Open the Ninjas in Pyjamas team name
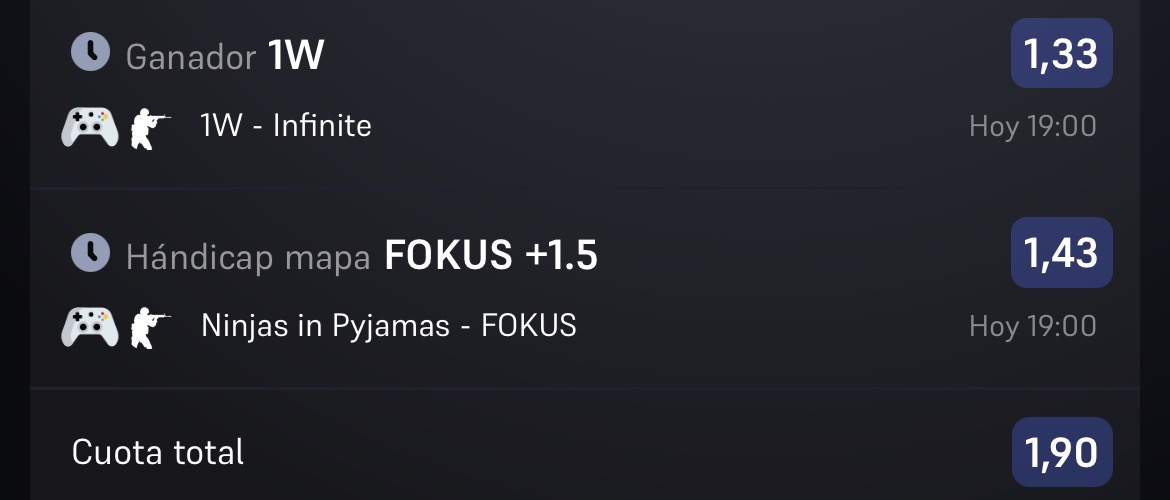This screenshot has width=1170, height=500. [325, 327]
